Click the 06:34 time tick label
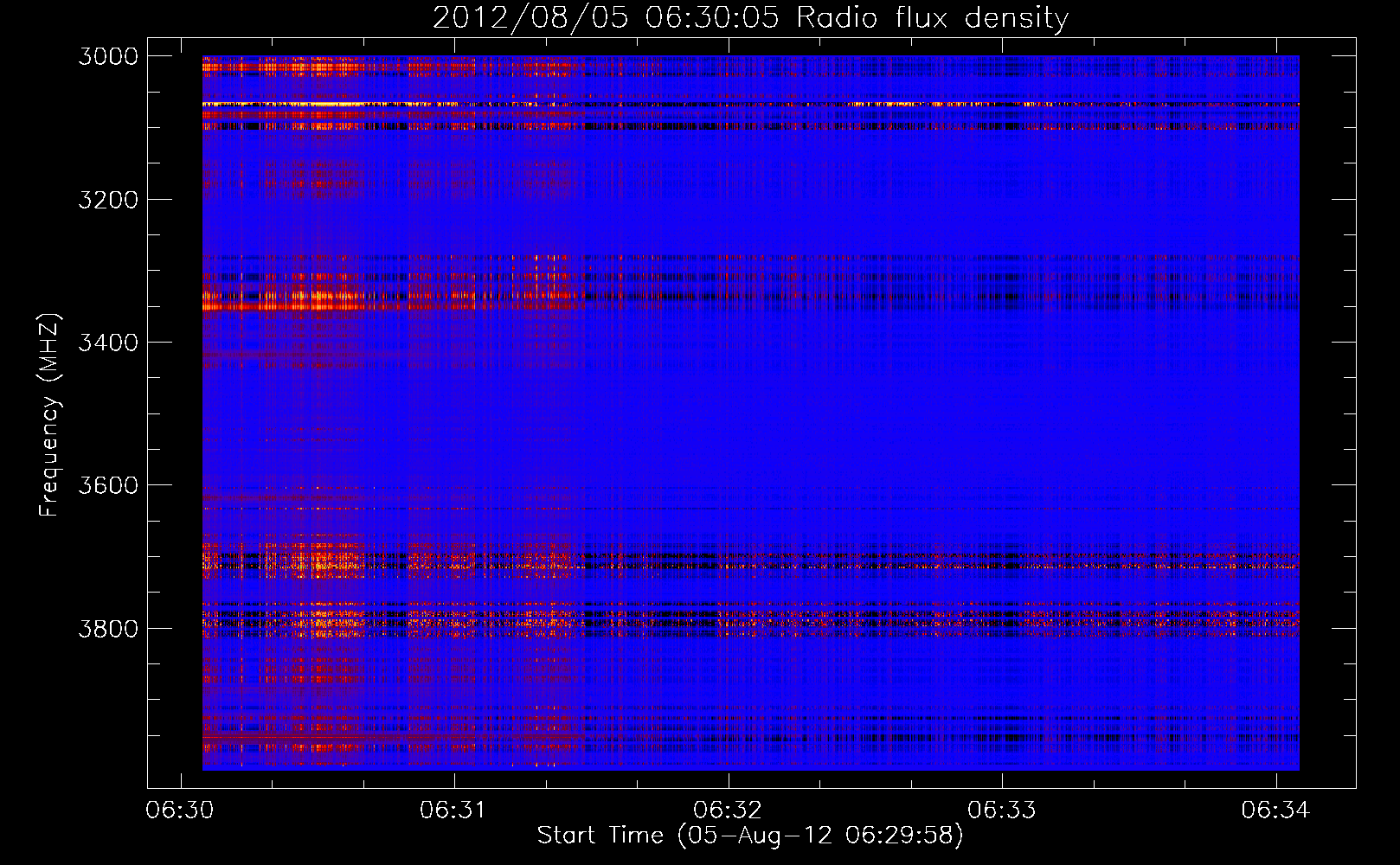Screen dimensions: 1400x865 coord(1275,811)
